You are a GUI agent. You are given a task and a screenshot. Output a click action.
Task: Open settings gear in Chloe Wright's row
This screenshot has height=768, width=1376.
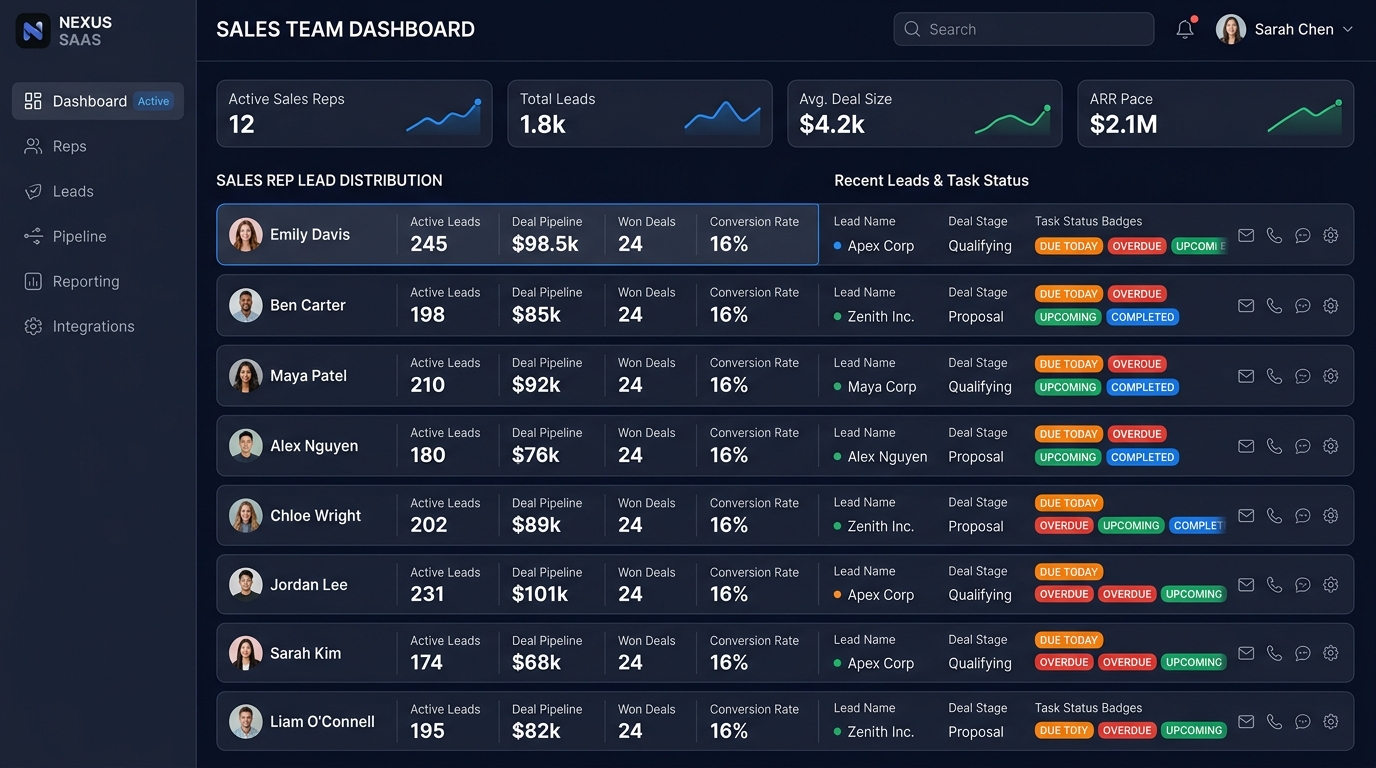(x=1330, y=516)
